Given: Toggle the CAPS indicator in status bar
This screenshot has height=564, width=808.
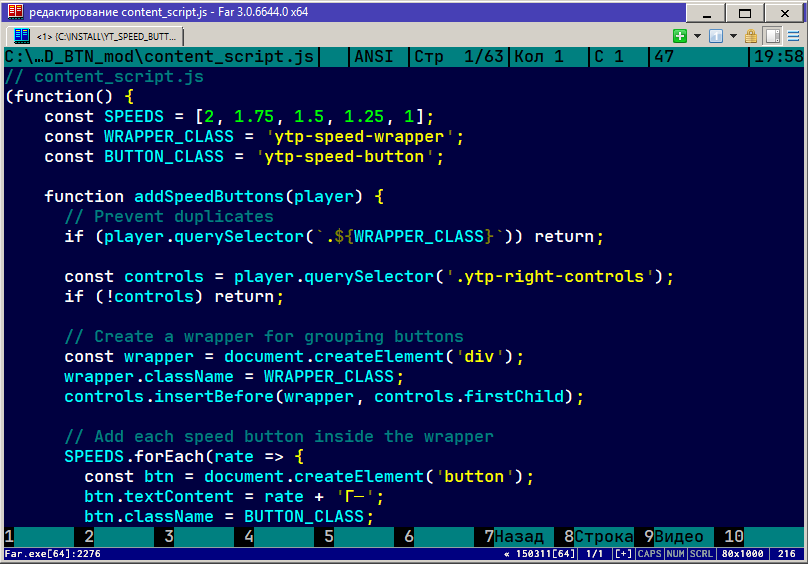Looking at the screenshot, I should click(x=649, y=554).
